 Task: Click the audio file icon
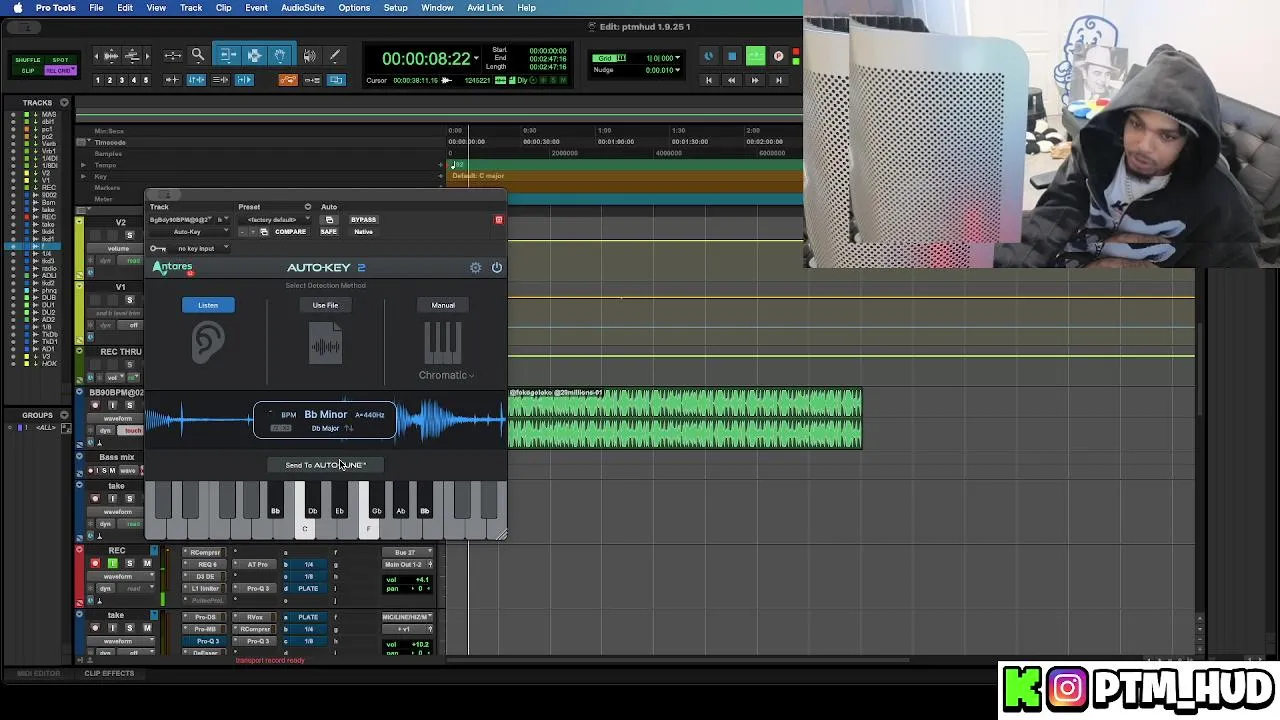click(x=325, y=343)
